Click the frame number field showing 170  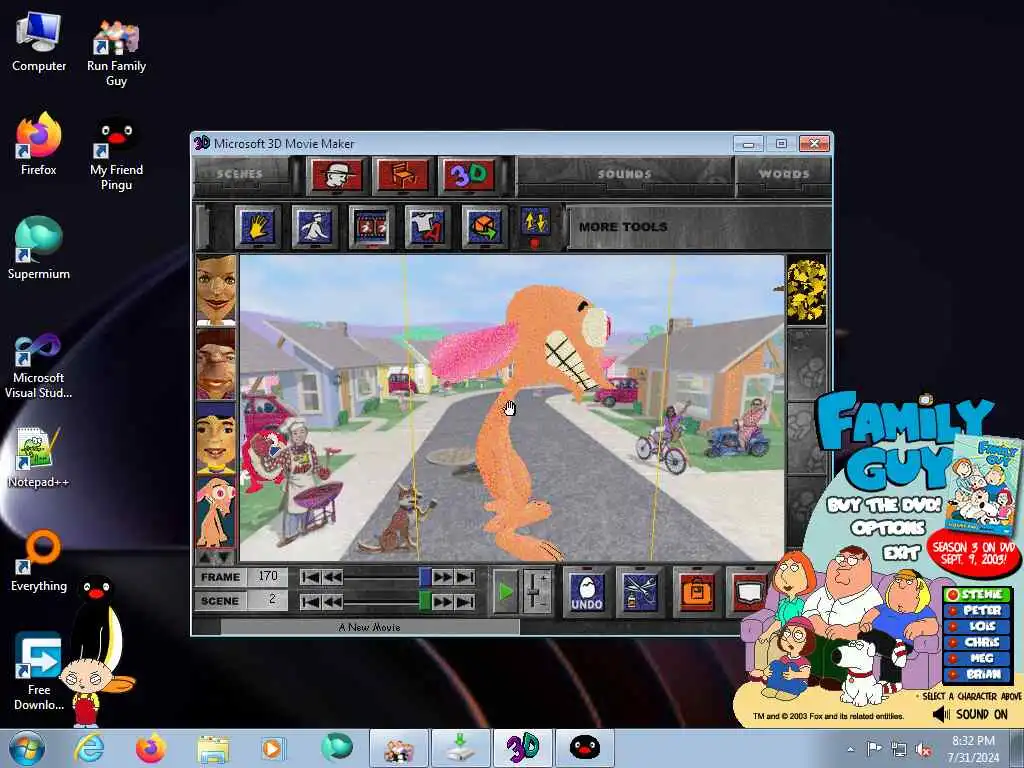268,577
